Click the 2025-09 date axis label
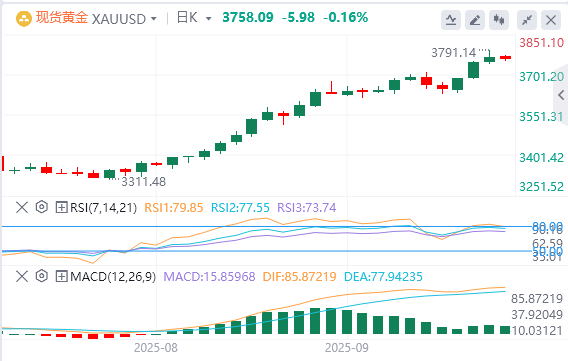 347,348
